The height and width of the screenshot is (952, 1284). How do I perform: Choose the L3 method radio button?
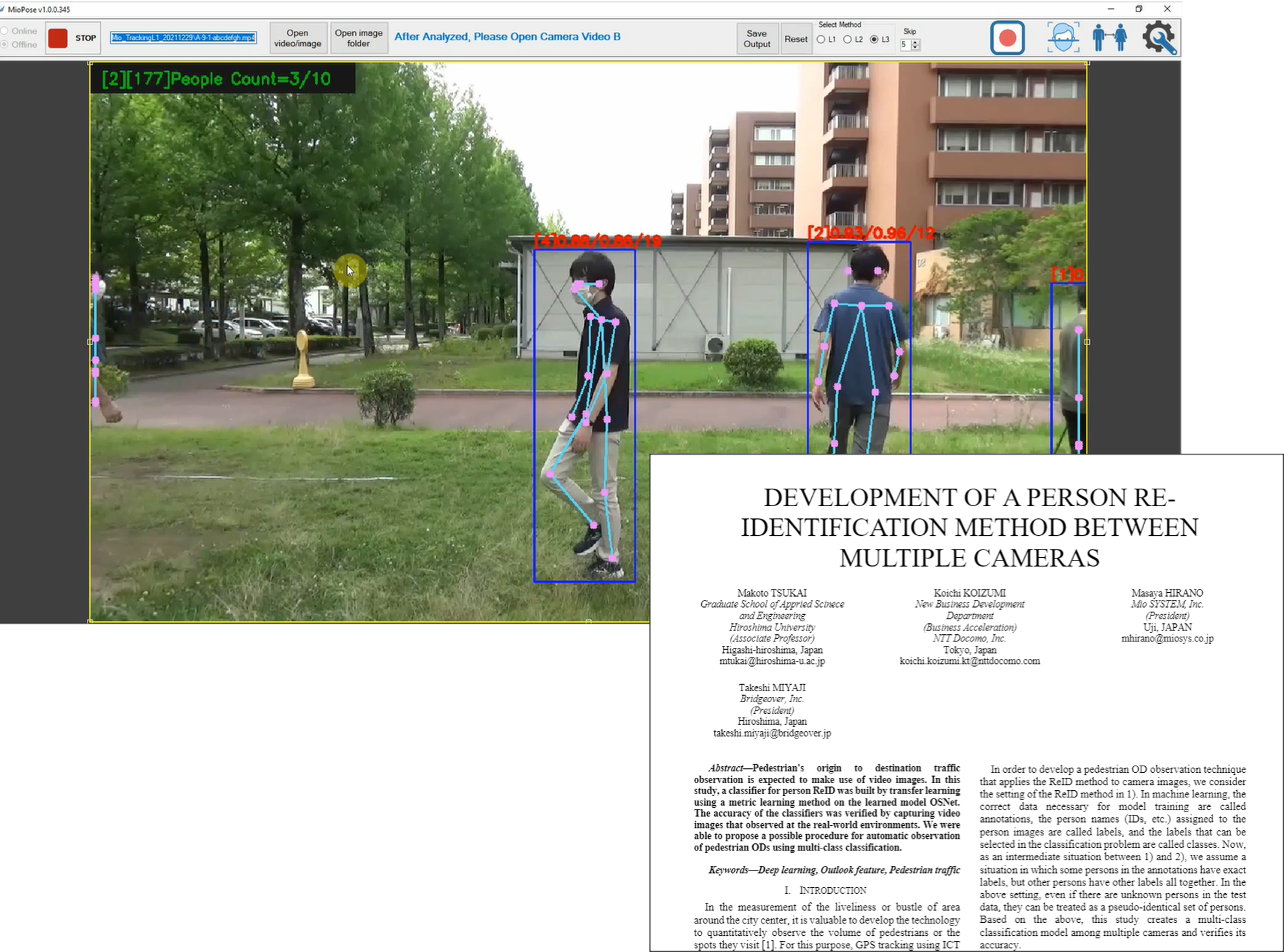874,40
